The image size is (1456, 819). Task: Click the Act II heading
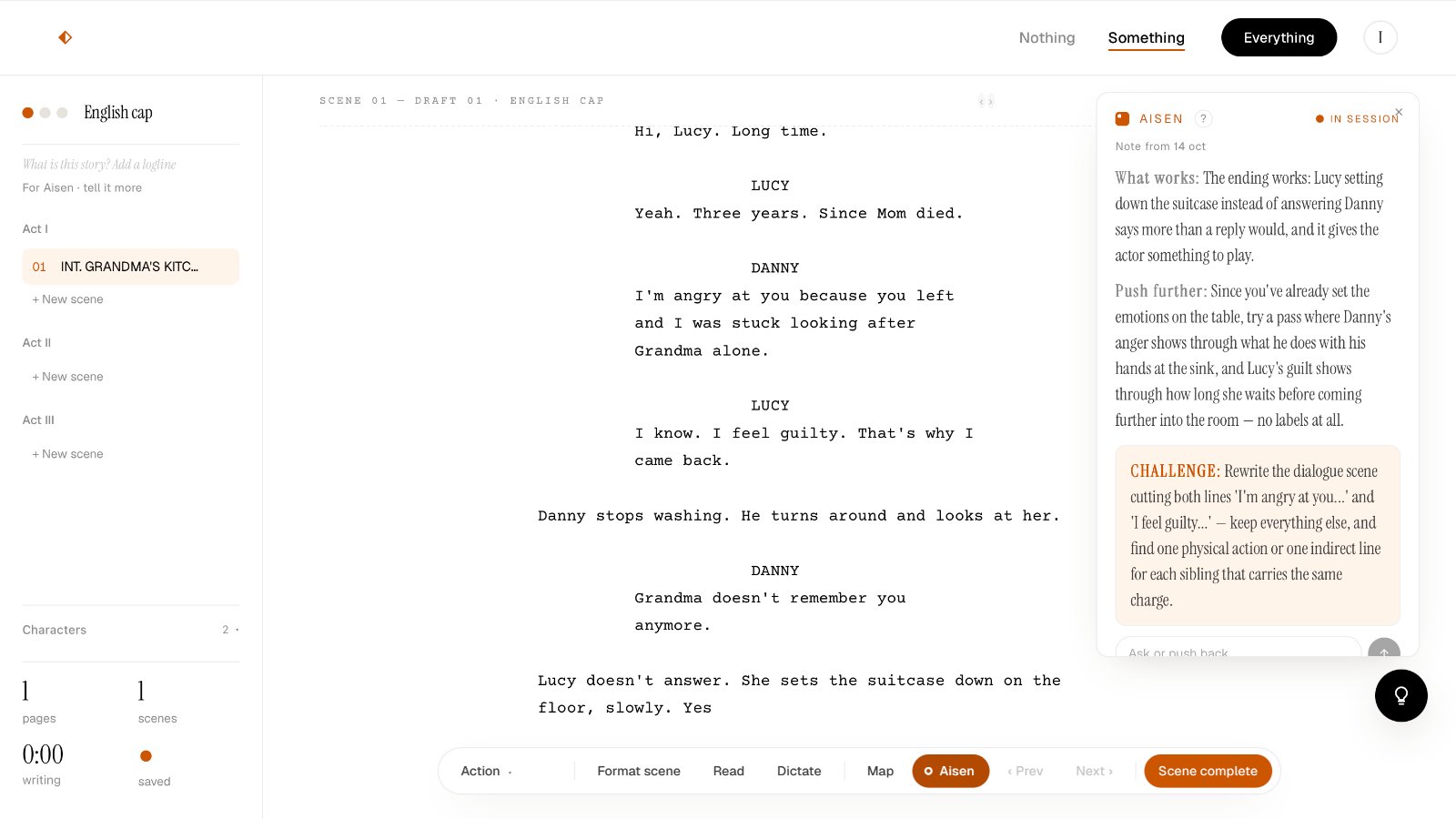coord(36,343)
